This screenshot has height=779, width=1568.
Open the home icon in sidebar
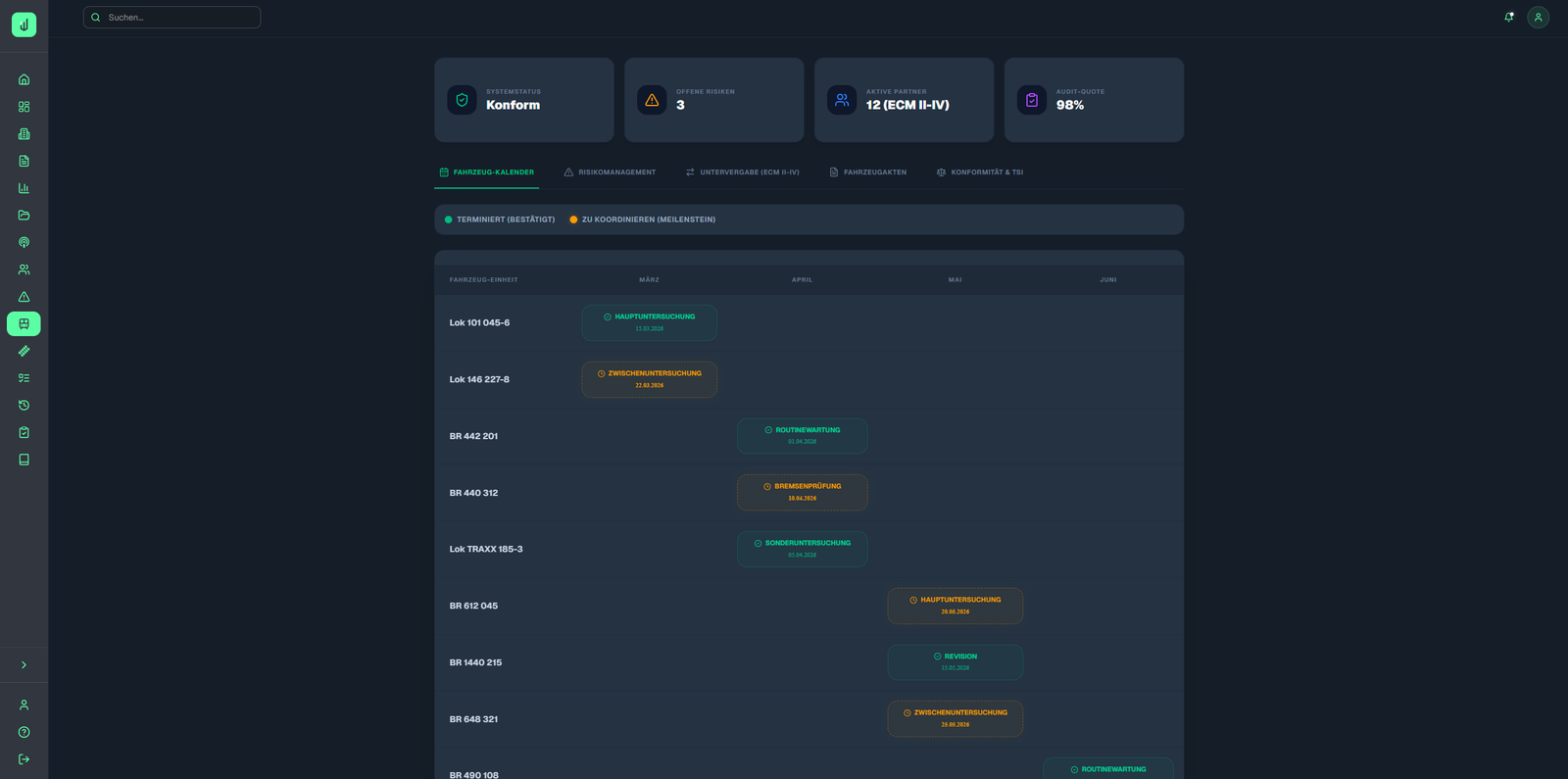pyautogui.click(x=24, y=79)
